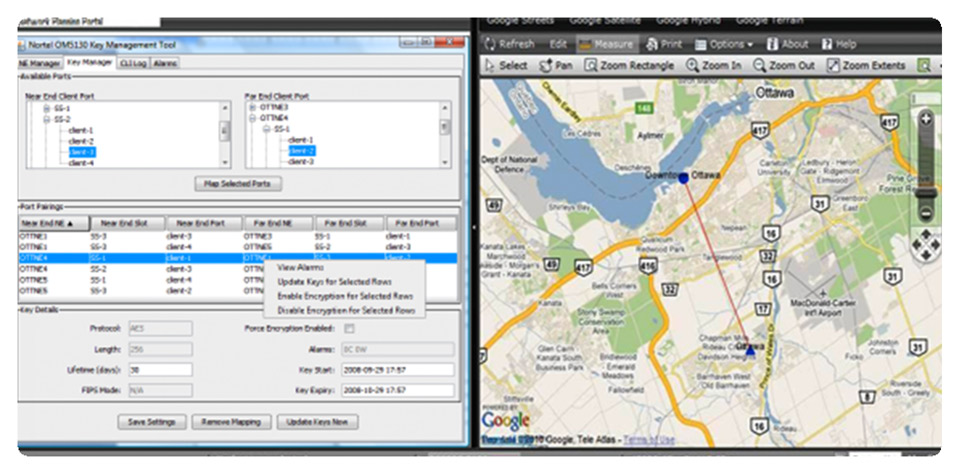The width and height of the screenshot is (960, 475).
Task: Select the Google Streets map layer
Action: tap(520, 21)
